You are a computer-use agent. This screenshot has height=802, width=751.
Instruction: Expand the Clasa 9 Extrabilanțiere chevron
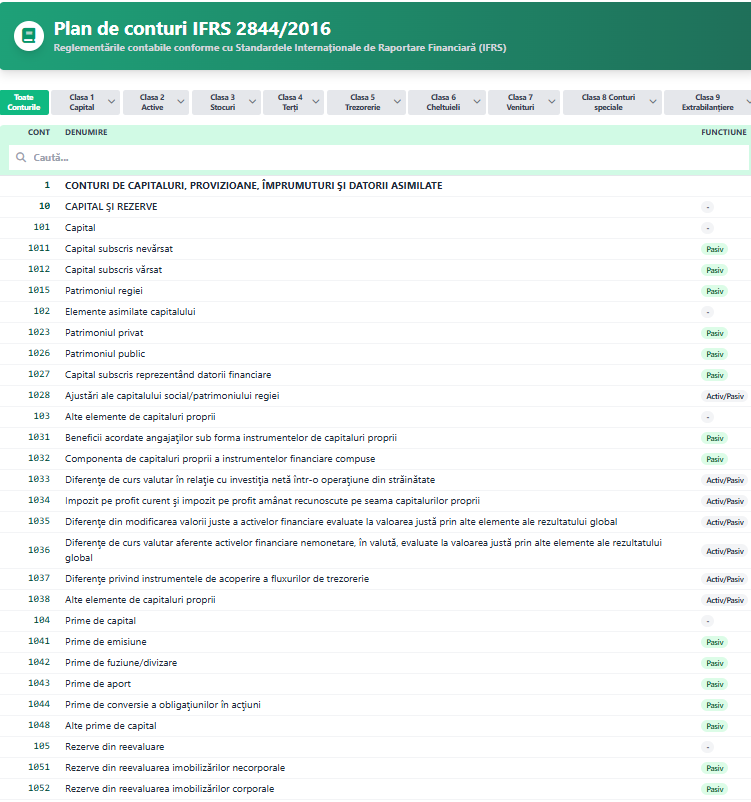click(x=743, y=102)
